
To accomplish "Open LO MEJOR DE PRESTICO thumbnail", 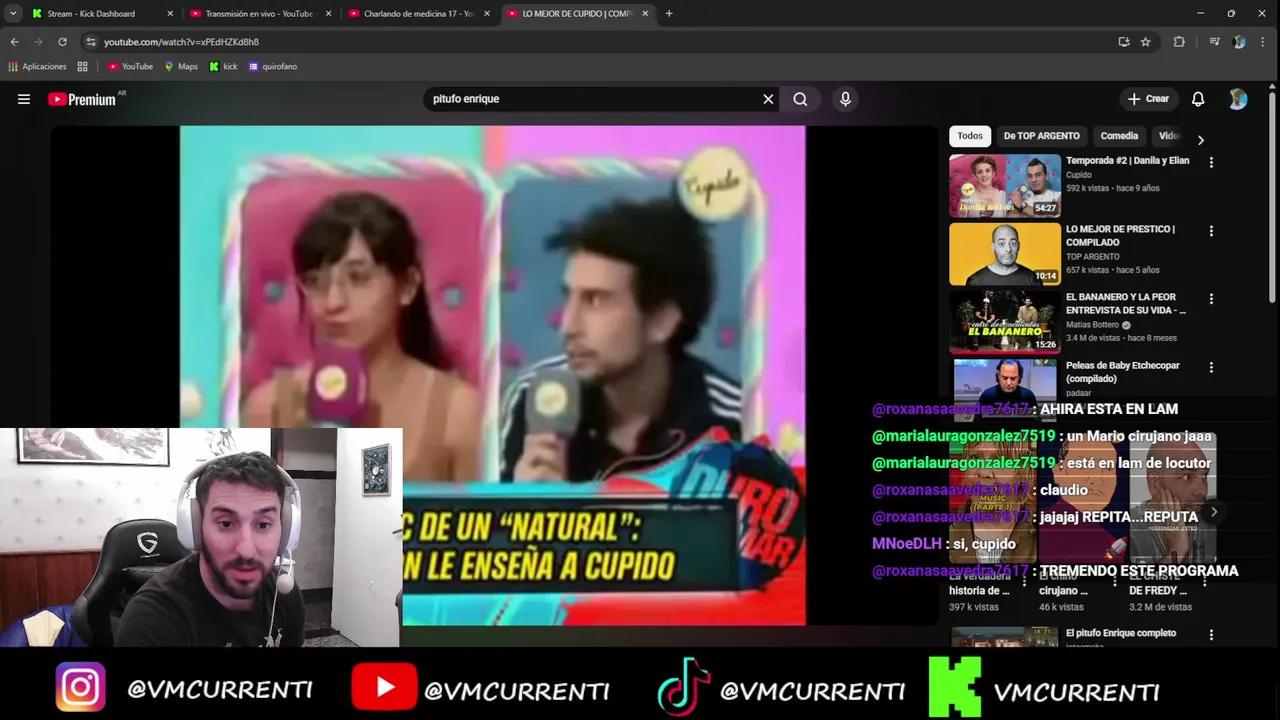I will click(x=1005, y=254).
